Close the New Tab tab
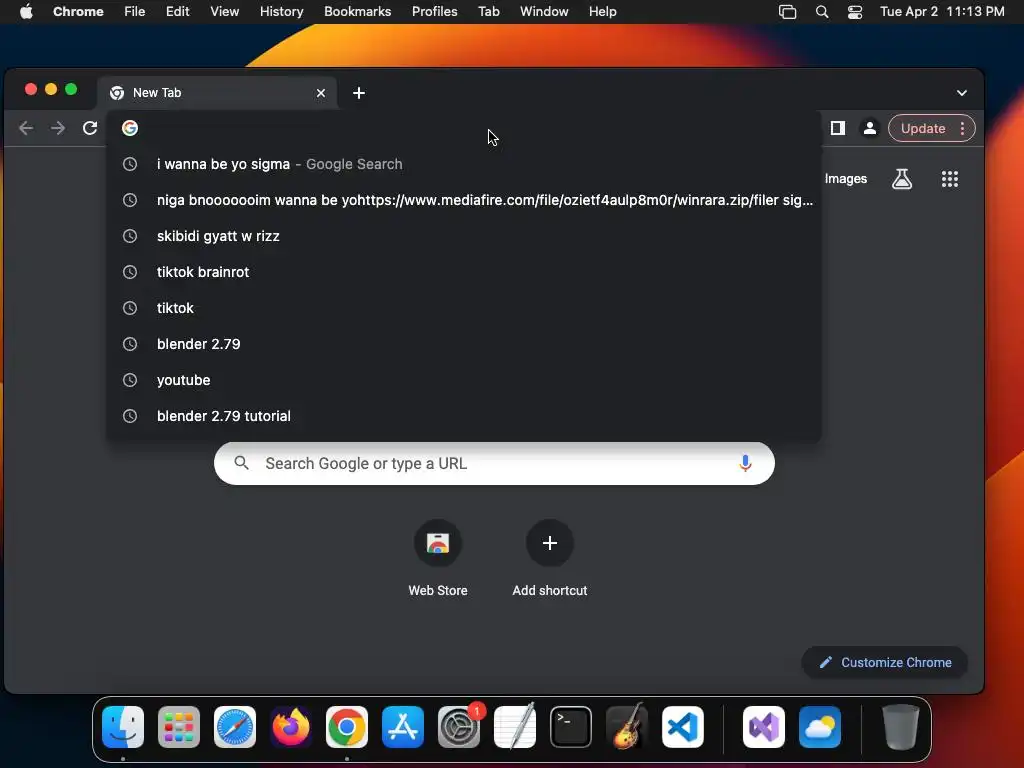1024x768 pixels. point(321,93)
